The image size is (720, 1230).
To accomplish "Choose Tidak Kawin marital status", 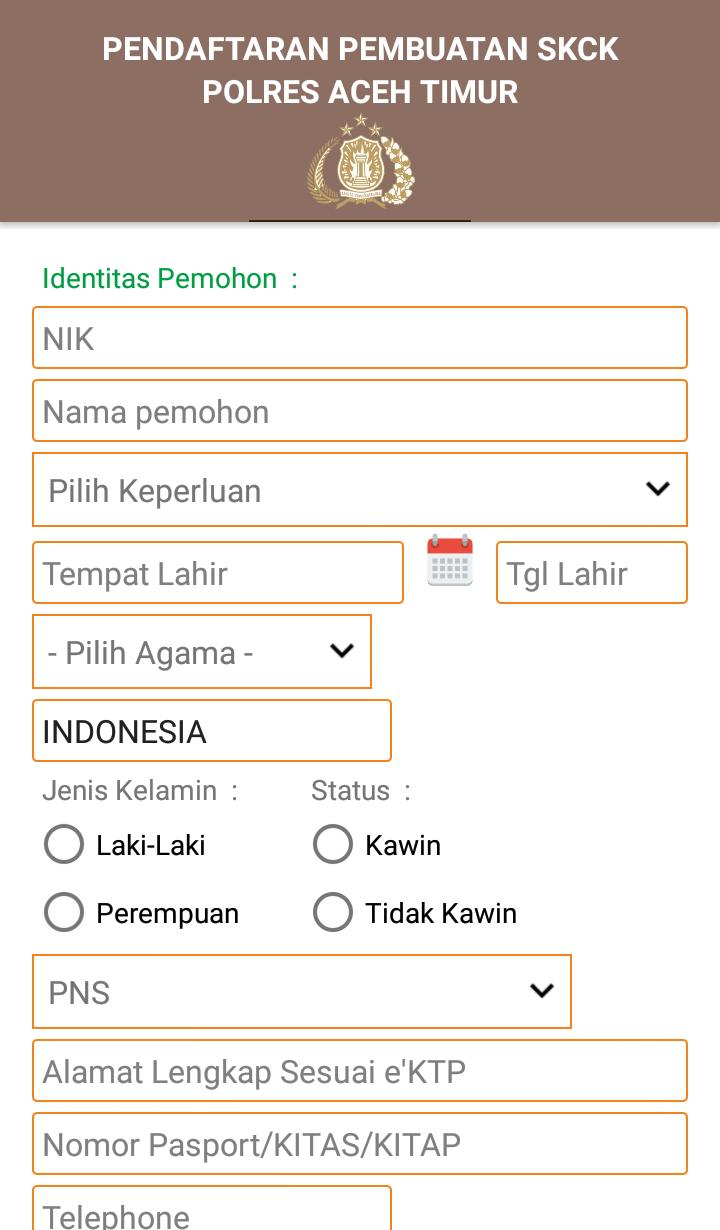I will click(x=333, y=912).
